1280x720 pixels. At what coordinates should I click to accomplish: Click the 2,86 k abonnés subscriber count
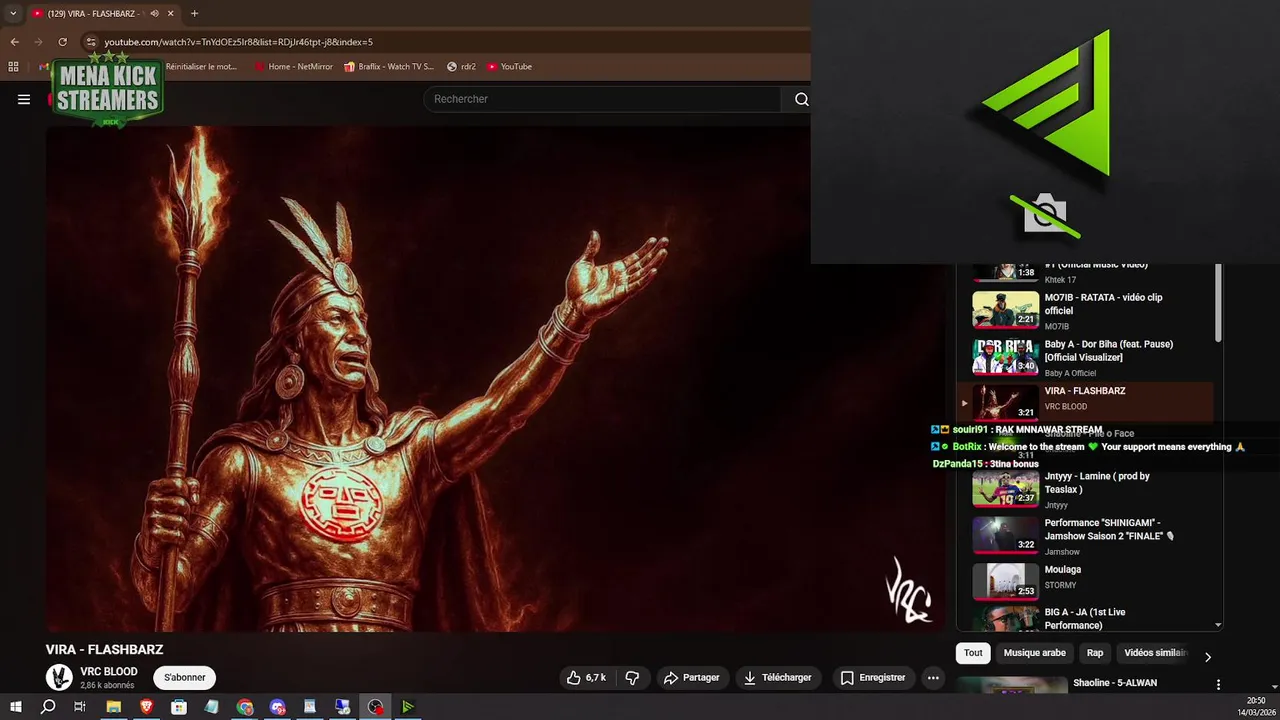coord(107,686)
